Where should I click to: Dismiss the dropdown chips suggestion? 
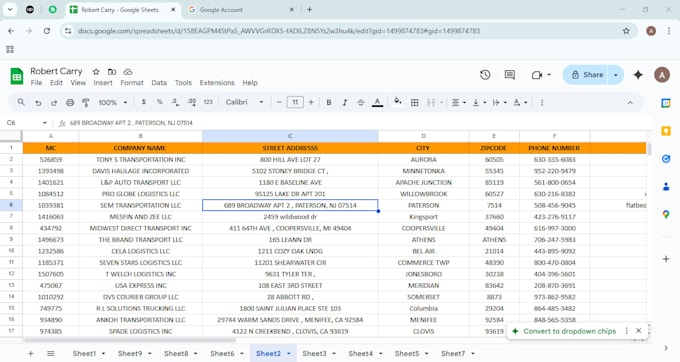click(638, 331)
